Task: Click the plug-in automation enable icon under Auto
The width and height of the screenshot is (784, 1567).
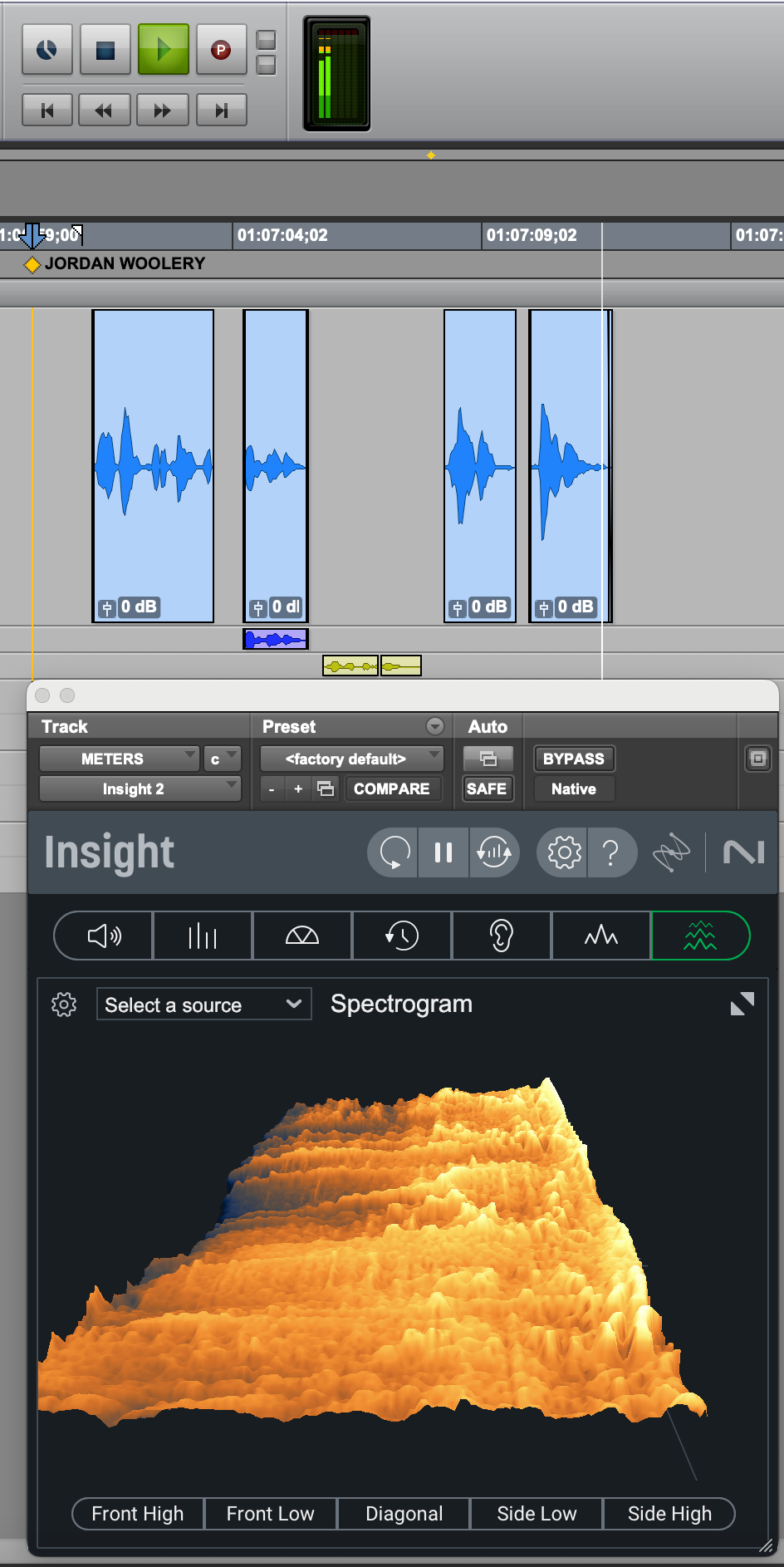Action: click(x=488, y=759)
